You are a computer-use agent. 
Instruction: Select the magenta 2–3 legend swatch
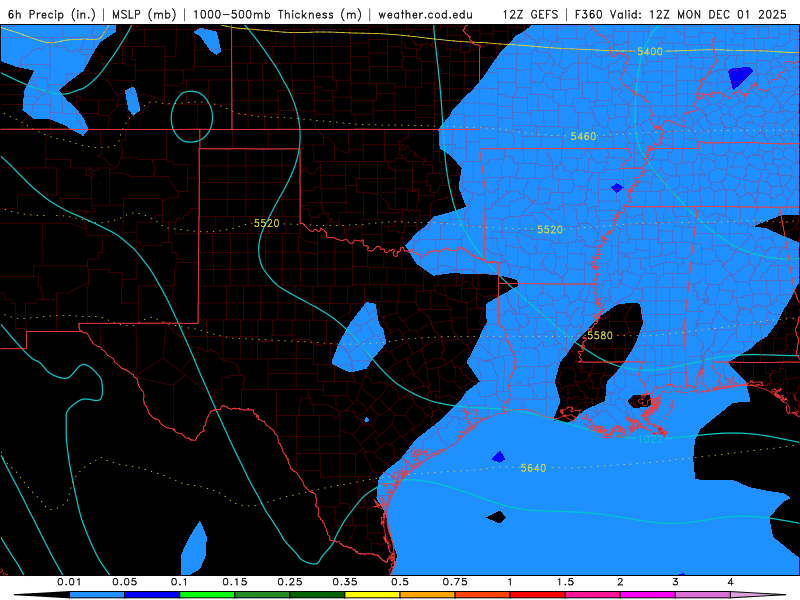(x=648, y=595)
